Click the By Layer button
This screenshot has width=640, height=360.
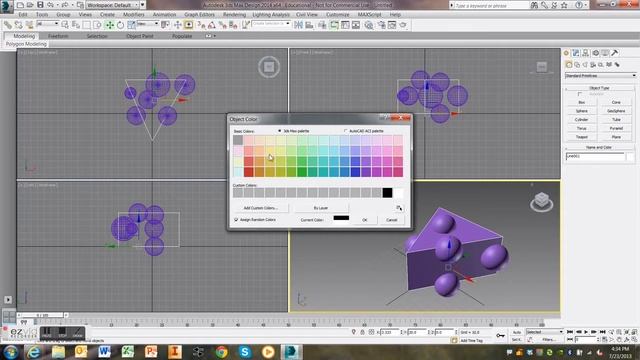tap(321, 208)
